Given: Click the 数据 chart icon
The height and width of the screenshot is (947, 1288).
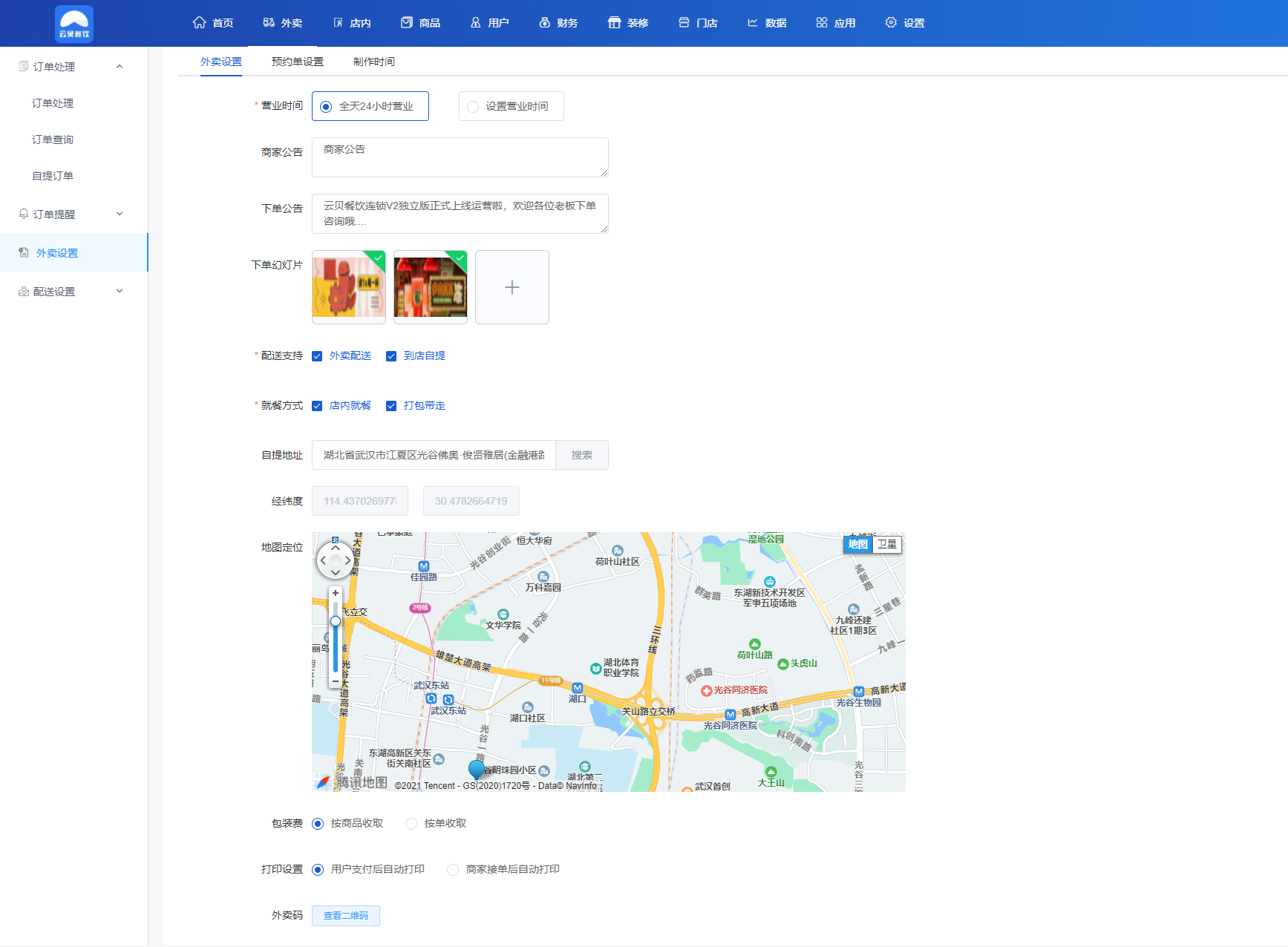Looking at the screenshot, I should tap(753, 23).
